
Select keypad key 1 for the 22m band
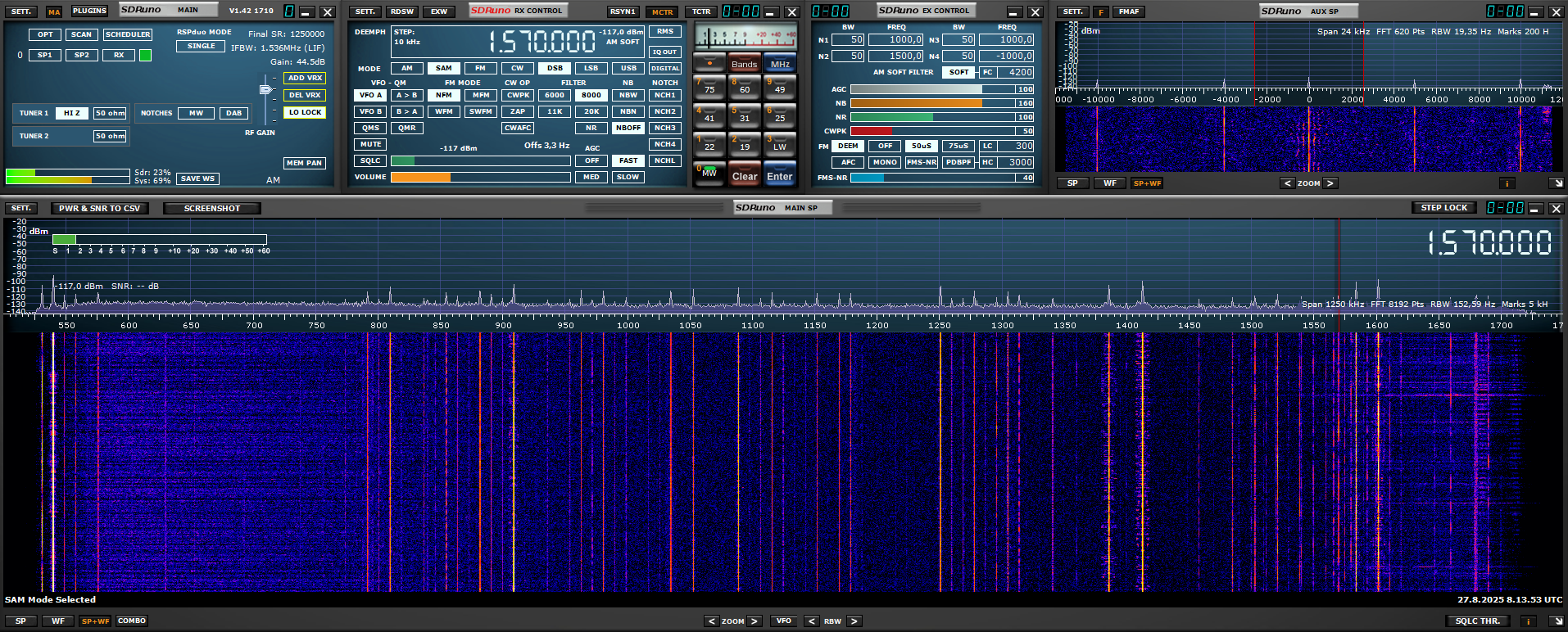tap(709, 145)
